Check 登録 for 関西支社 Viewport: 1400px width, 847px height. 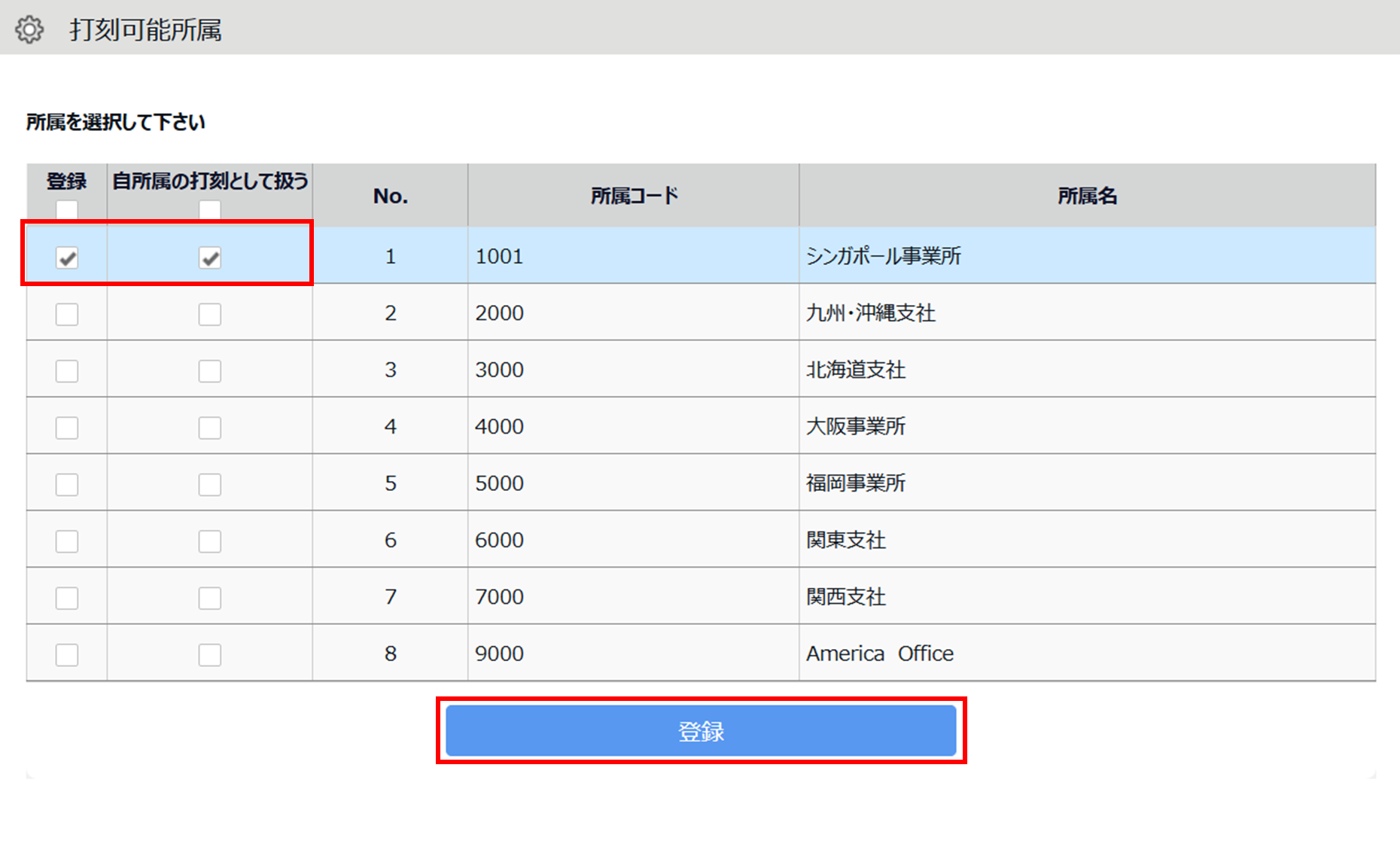click(67, 598)
